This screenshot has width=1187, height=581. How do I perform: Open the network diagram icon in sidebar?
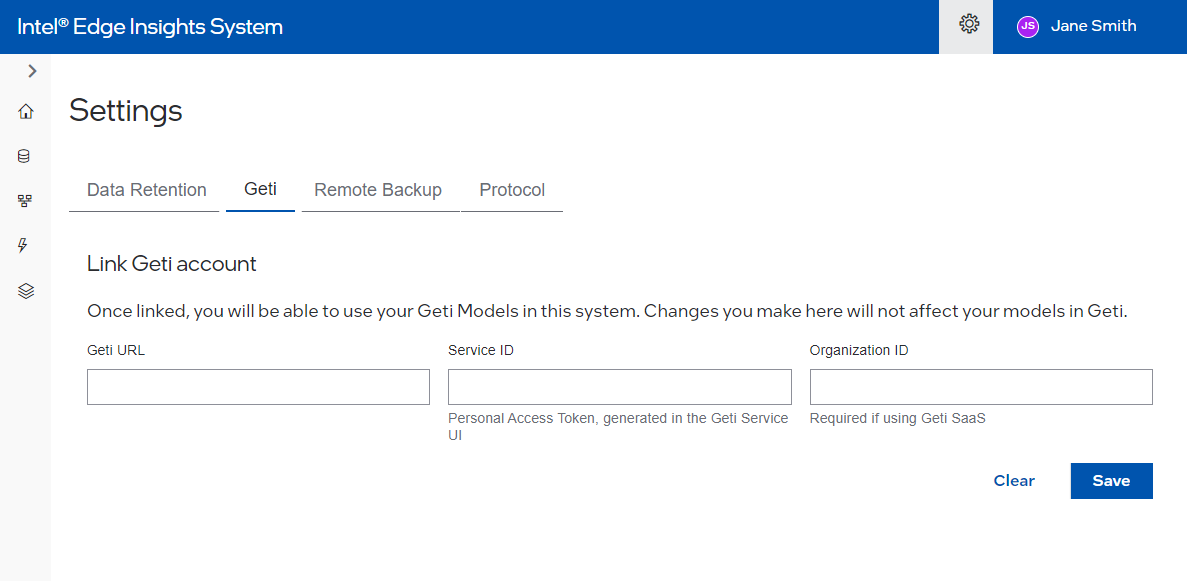pos(25,201)
